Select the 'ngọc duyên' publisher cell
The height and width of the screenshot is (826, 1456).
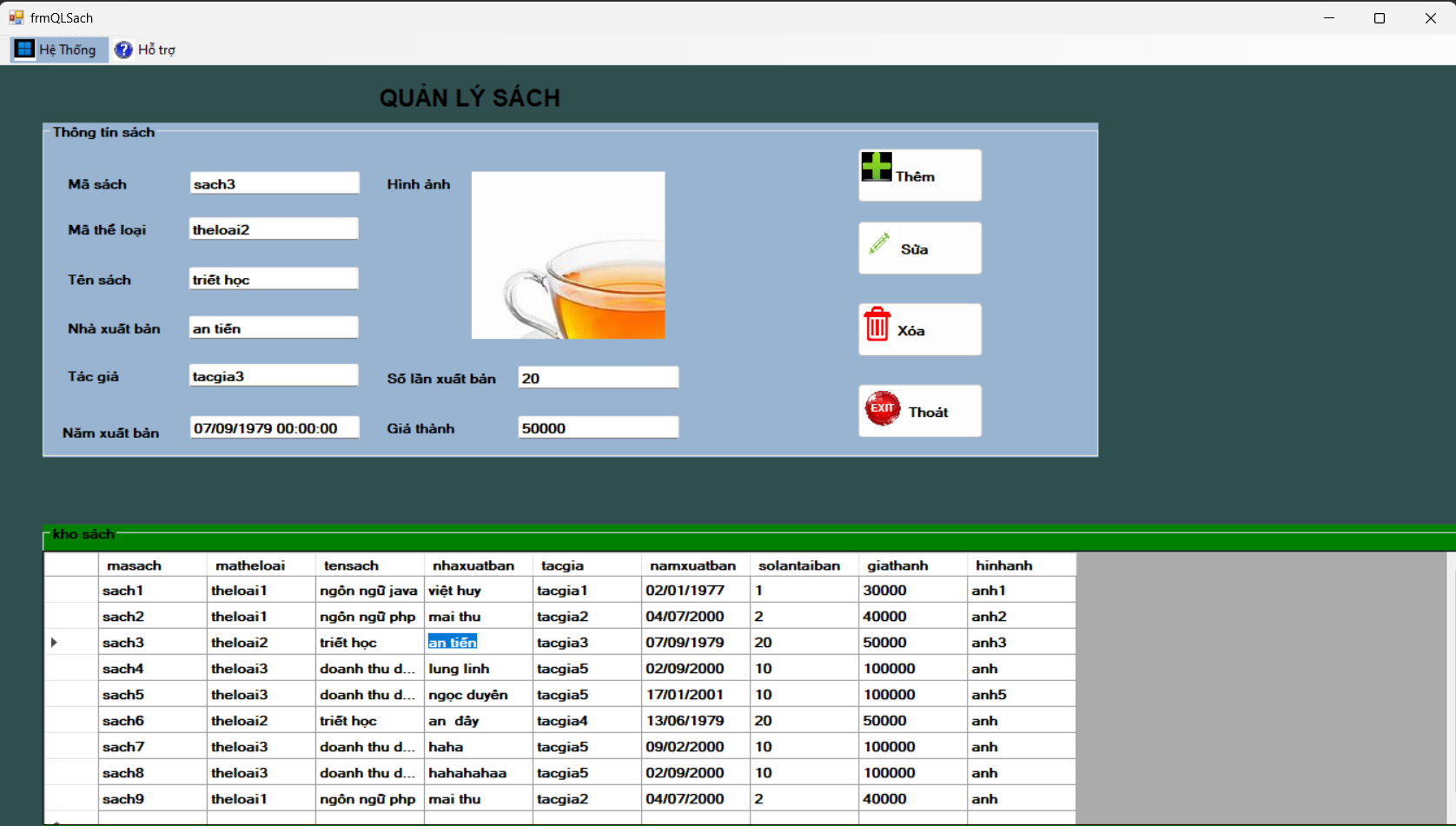point(478,694)
